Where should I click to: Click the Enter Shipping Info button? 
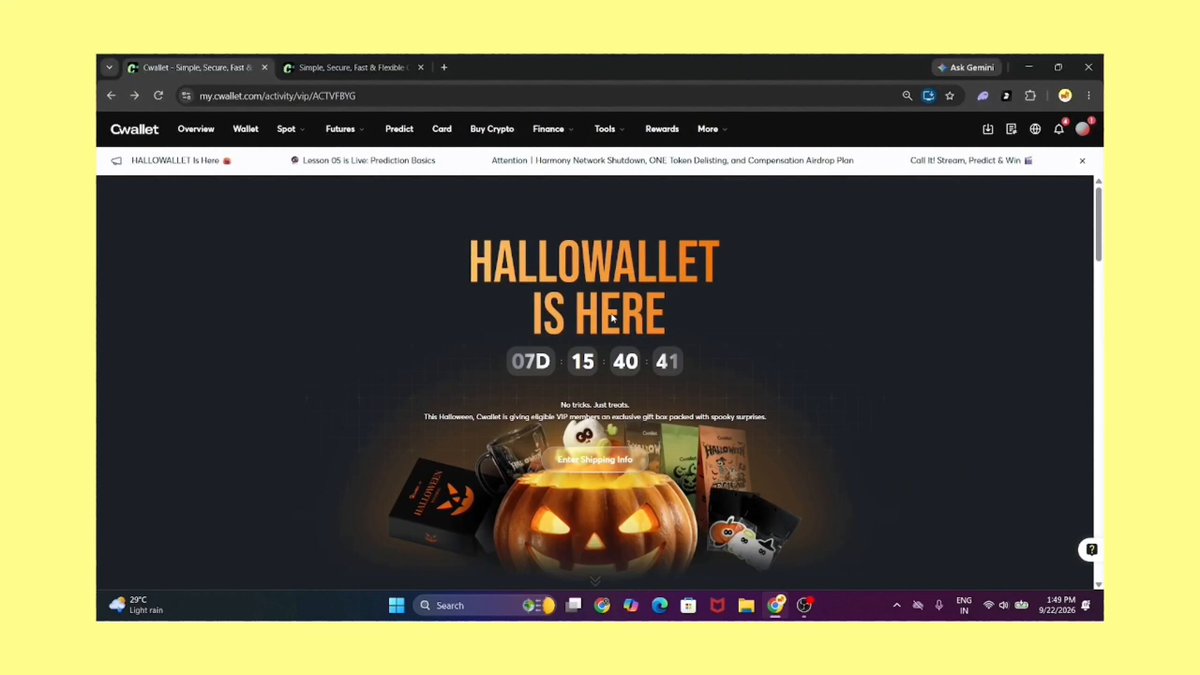(595, 459)
